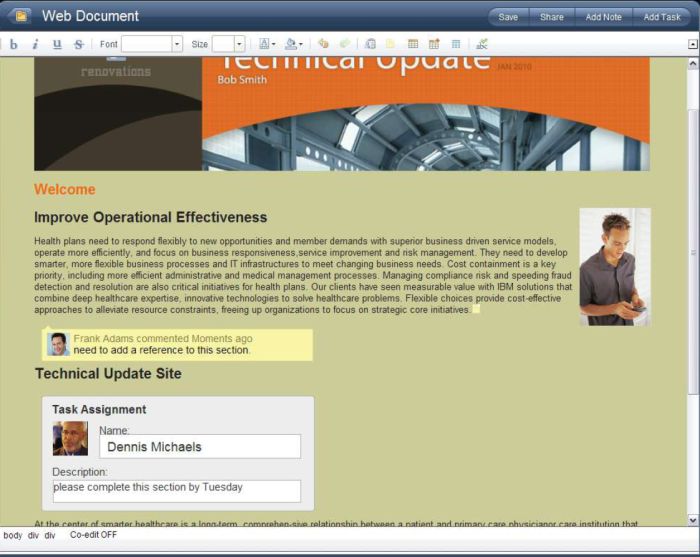Click the Frank Adams comment text
Viewport: 700px width, 557px height.
click(x=162, y=350)
